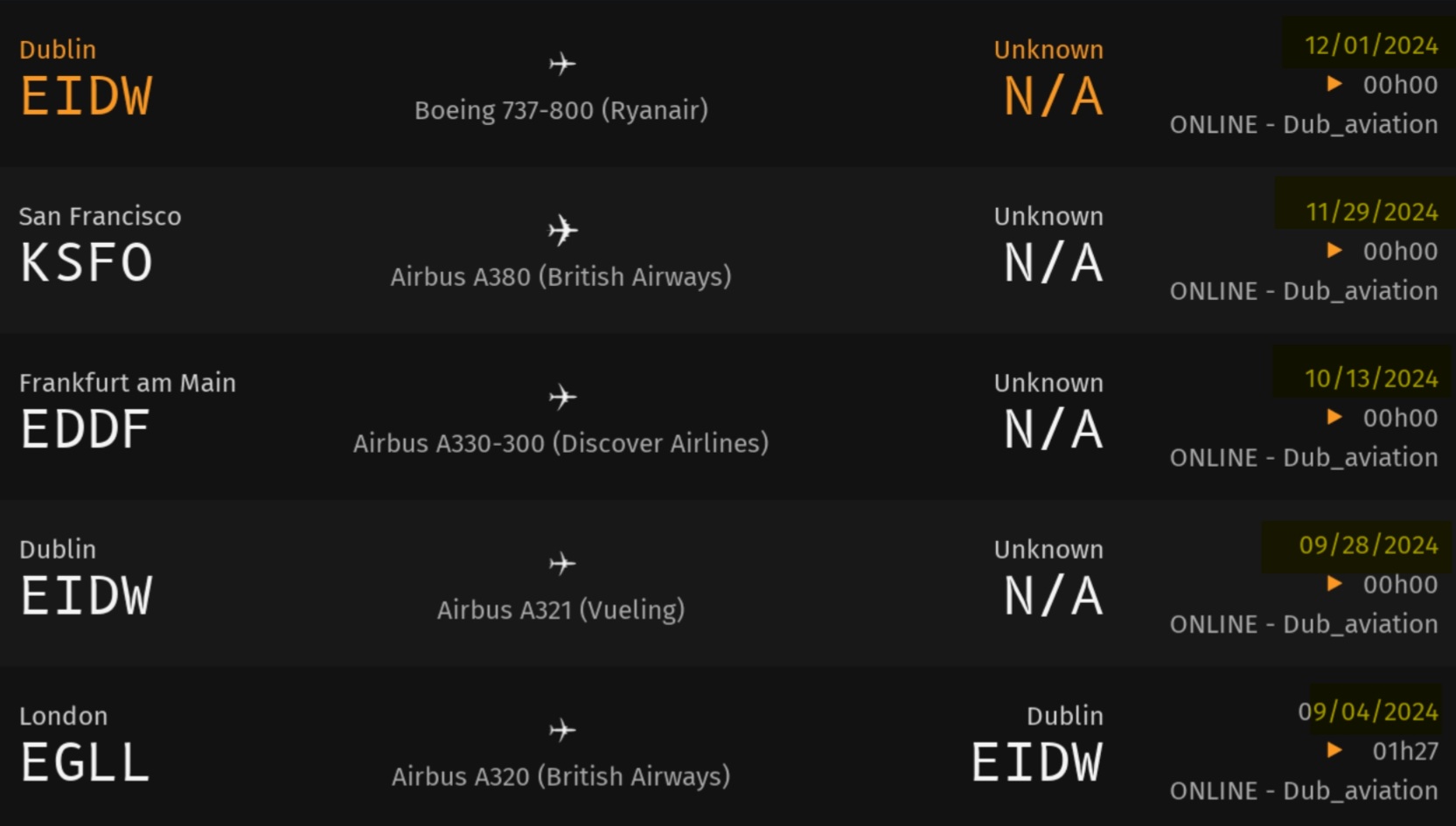1456x826 pixels.
Task: Open the KSFO San Francisco departure
Action: (x=87, y=262)
